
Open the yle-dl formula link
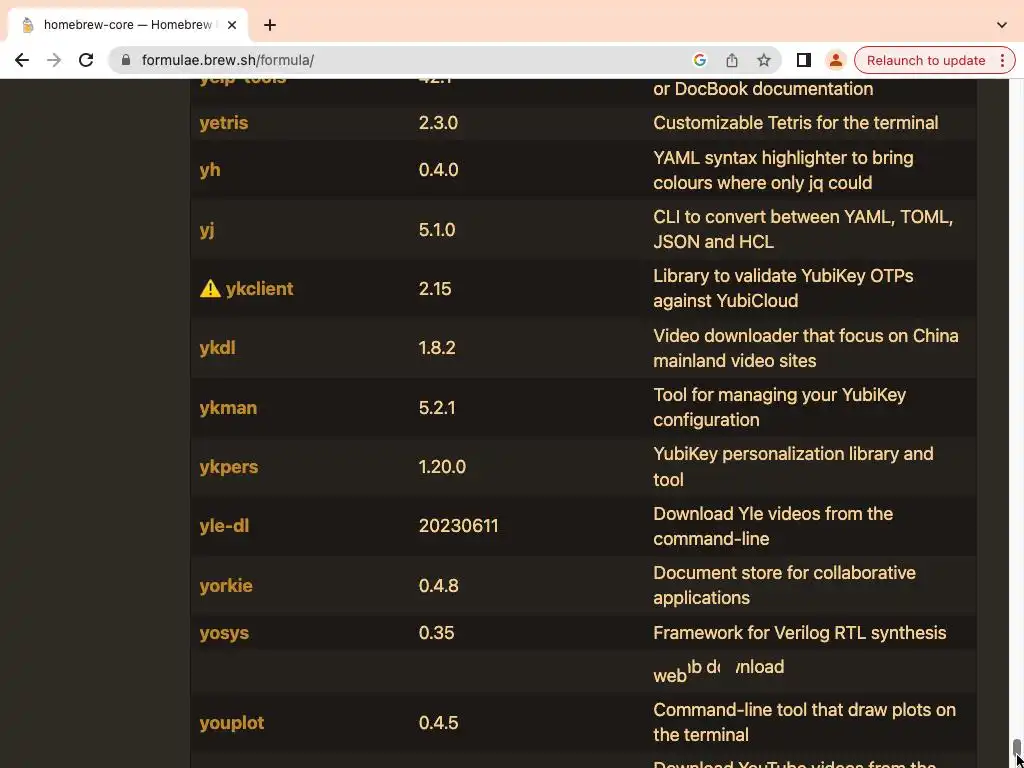point(224,526)
